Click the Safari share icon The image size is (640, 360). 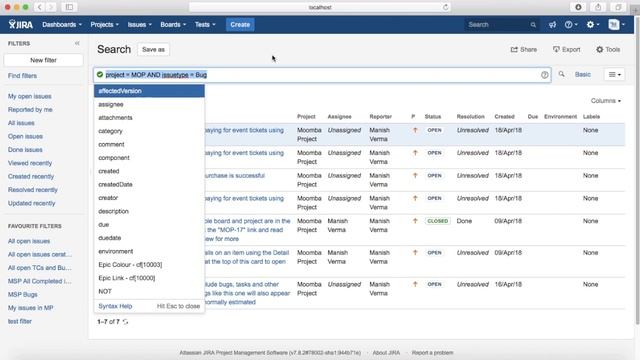click(598, 7)
